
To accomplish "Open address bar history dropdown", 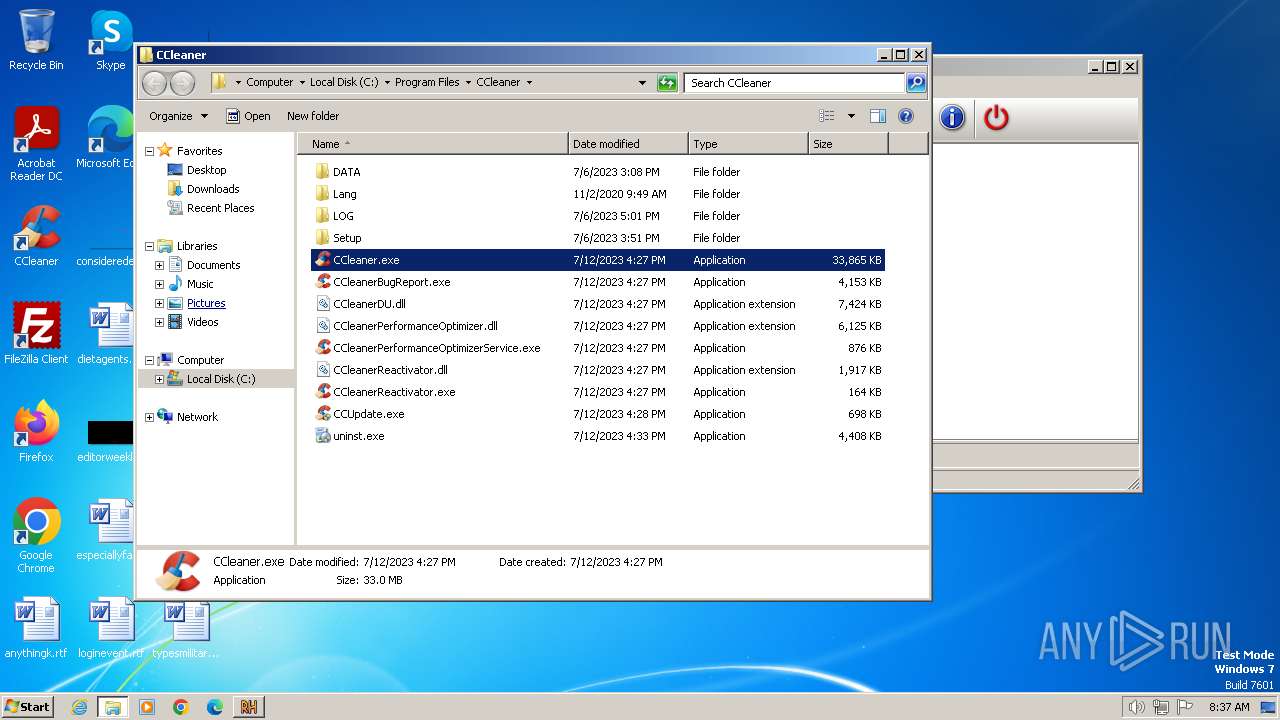I will click(x=642, y=83).
